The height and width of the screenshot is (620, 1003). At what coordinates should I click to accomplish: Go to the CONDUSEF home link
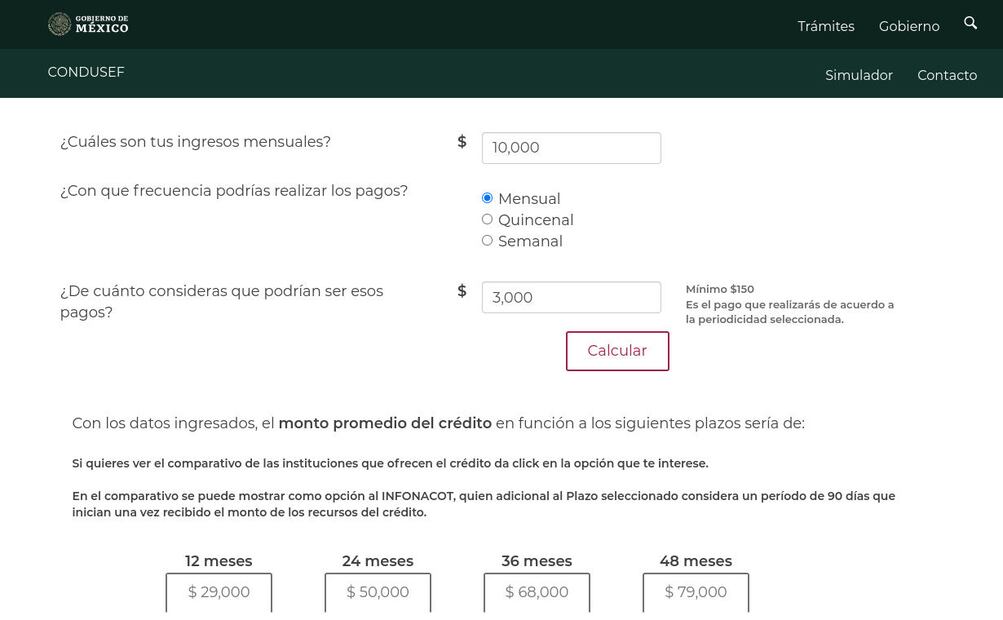tap(86, 72)
